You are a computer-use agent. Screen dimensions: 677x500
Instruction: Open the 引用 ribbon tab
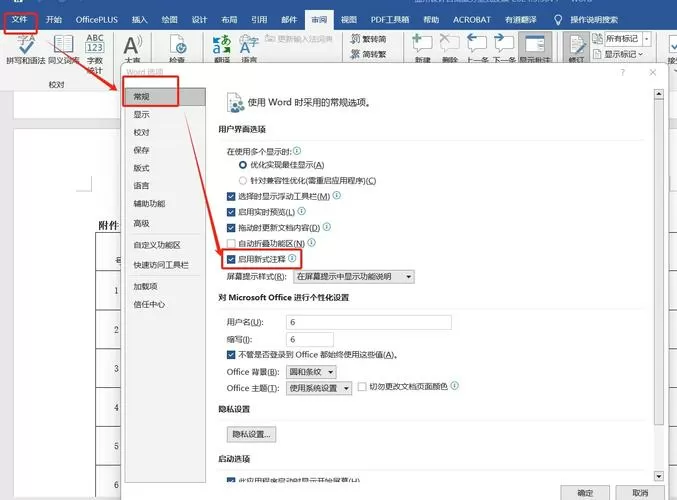259,19
